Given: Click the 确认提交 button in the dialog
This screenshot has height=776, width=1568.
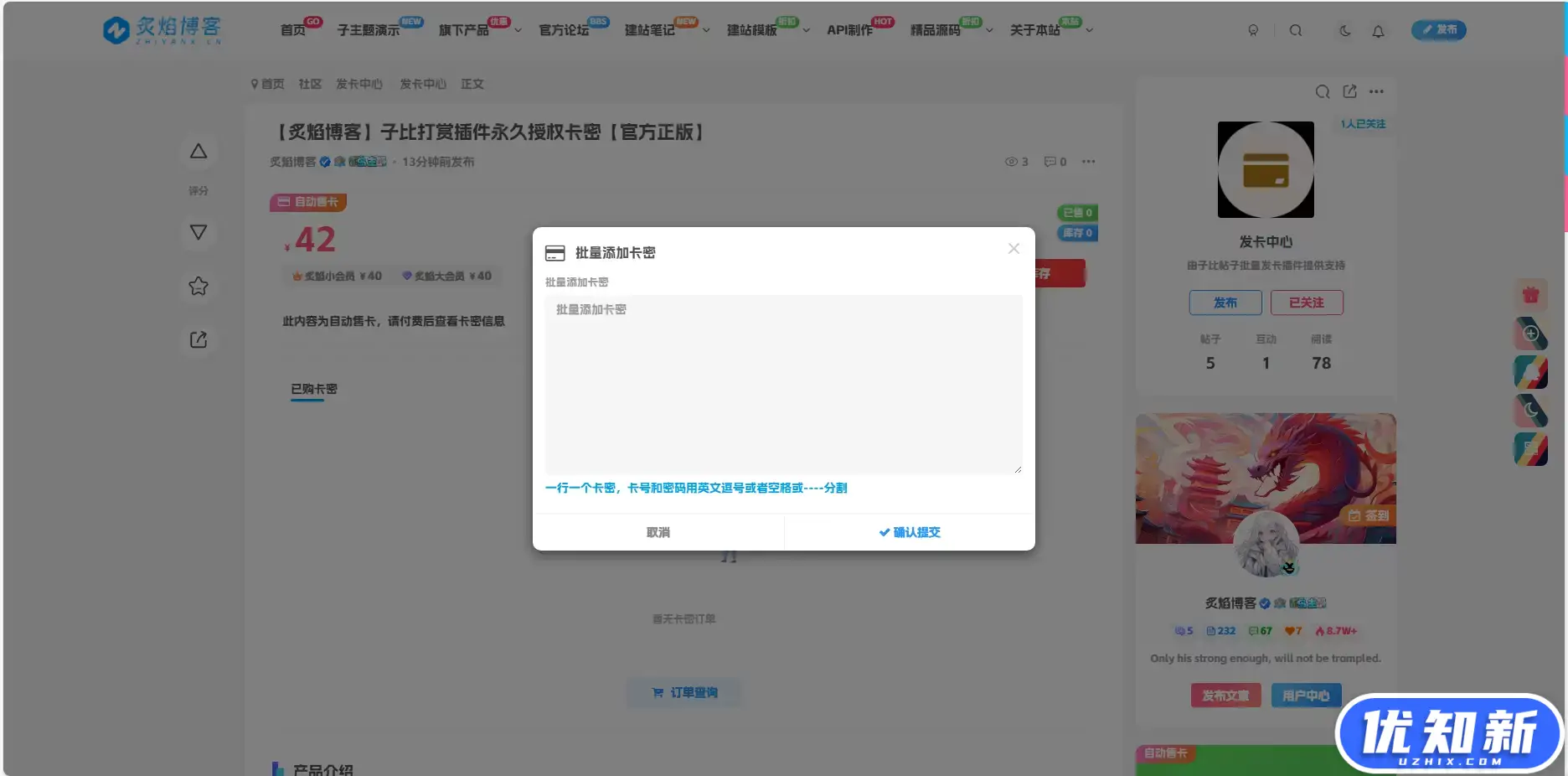Looking at the screenshot, I should point(910,532).
